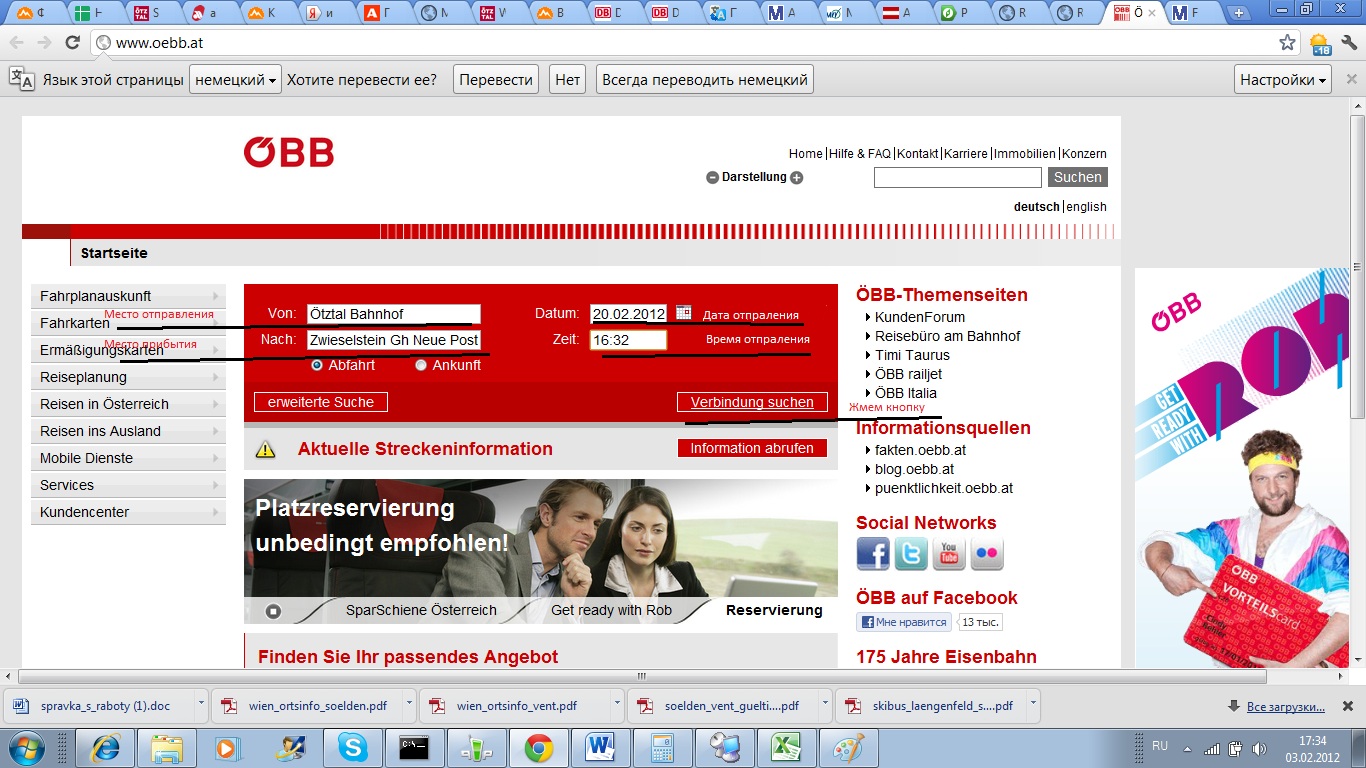The height and width of the screenshot is (768, 1366).
Task: Click the Zeit time input field
Action: coord(628,340)
